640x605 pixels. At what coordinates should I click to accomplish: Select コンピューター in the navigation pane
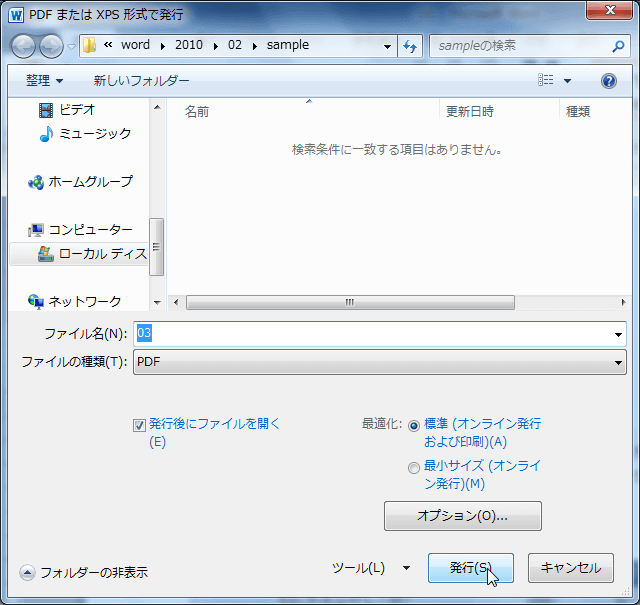(80, 230)
